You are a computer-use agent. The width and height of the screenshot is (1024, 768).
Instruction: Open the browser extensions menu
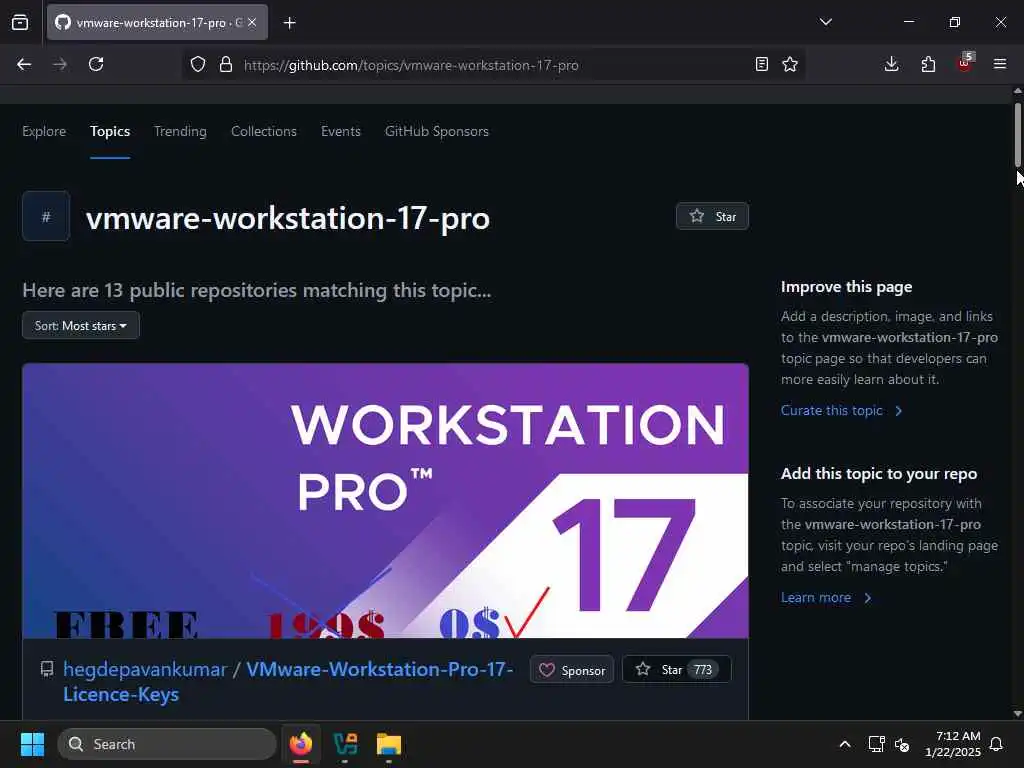[x=928, y=64]
